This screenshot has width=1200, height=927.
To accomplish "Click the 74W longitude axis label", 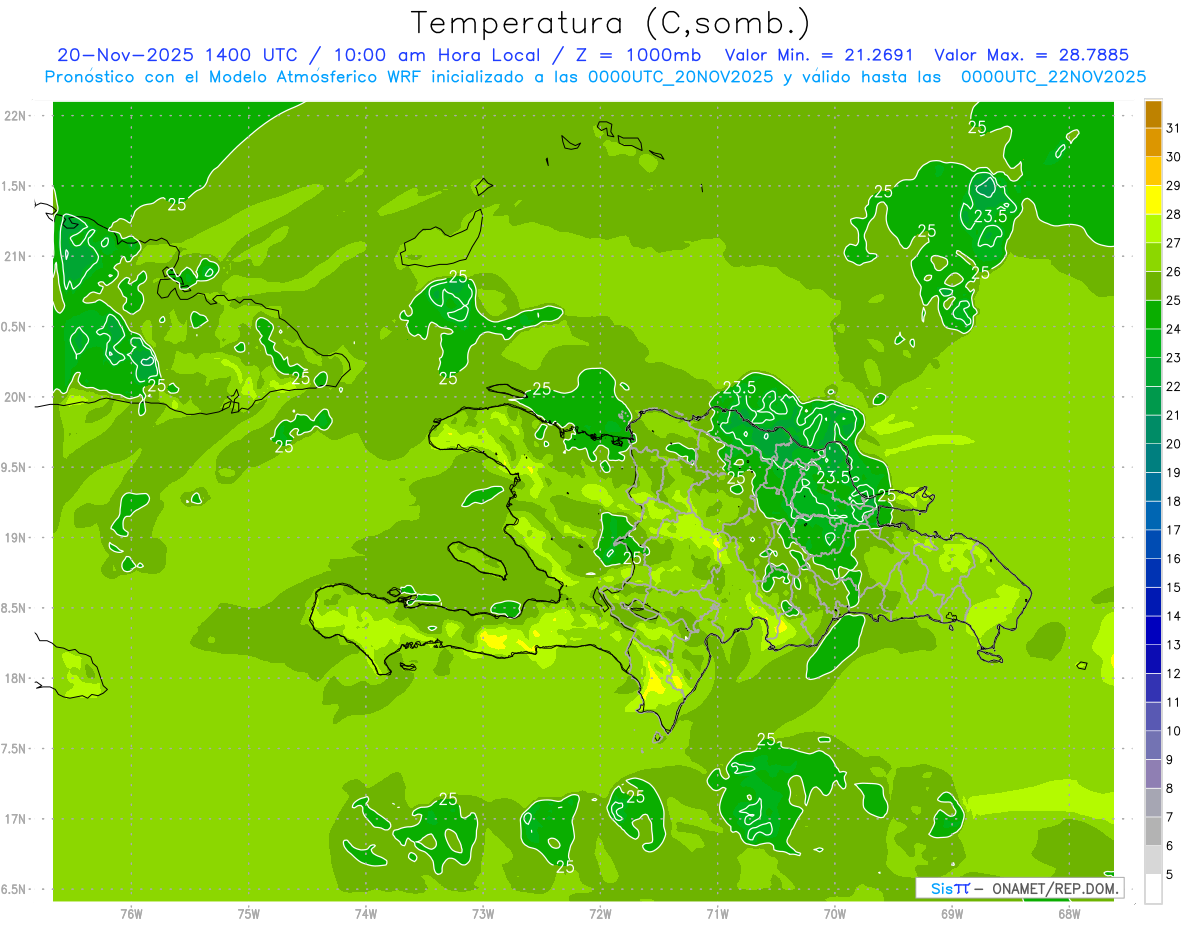I will point(365,914).
